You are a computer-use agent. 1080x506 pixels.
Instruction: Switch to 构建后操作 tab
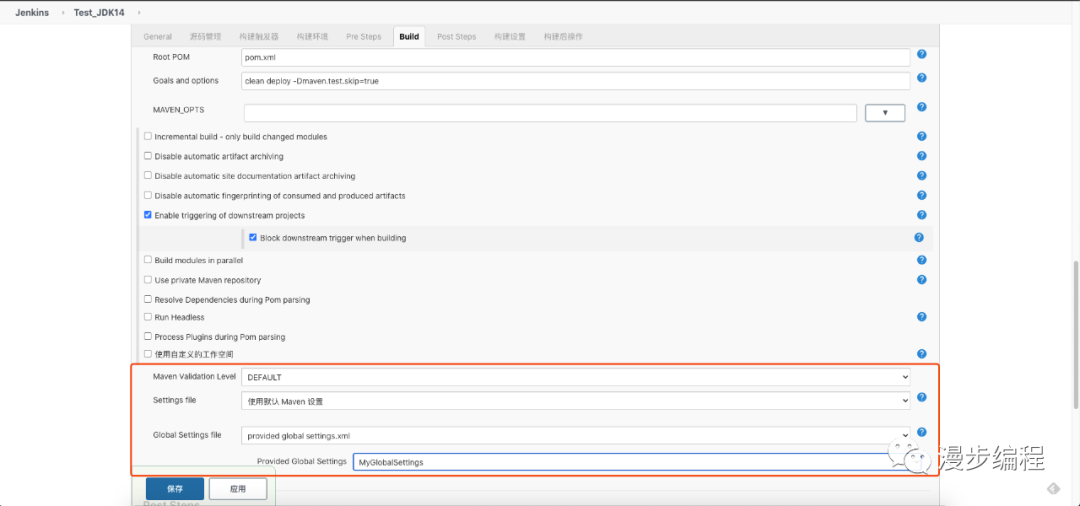563,36
